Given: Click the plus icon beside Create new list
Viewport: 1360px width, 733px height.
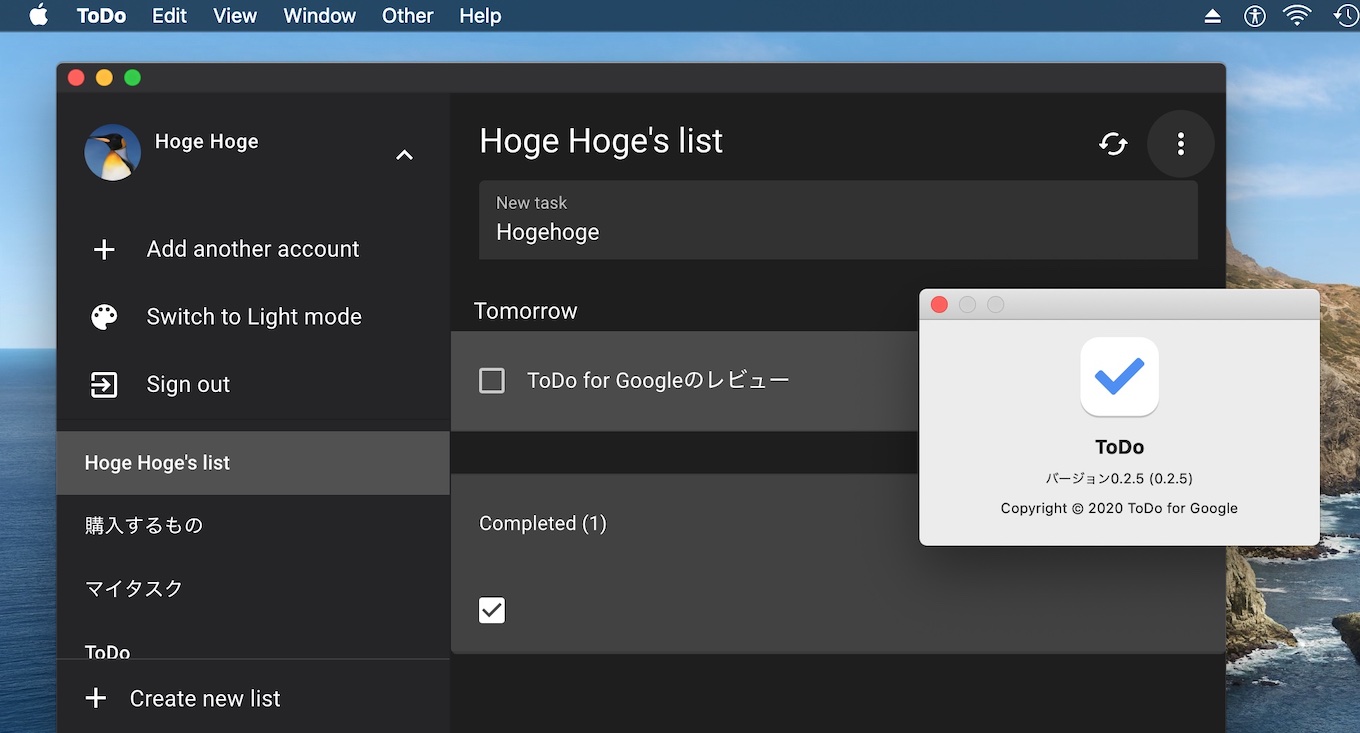Looking at the screenshot, I should click(x=96, y=698).
